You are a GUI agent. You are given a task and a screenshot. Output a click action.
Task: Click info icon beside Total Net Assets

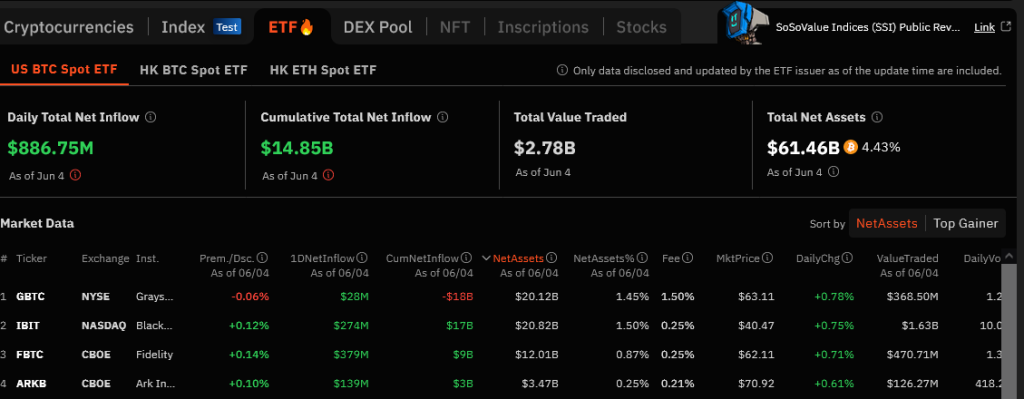point(877,118)
